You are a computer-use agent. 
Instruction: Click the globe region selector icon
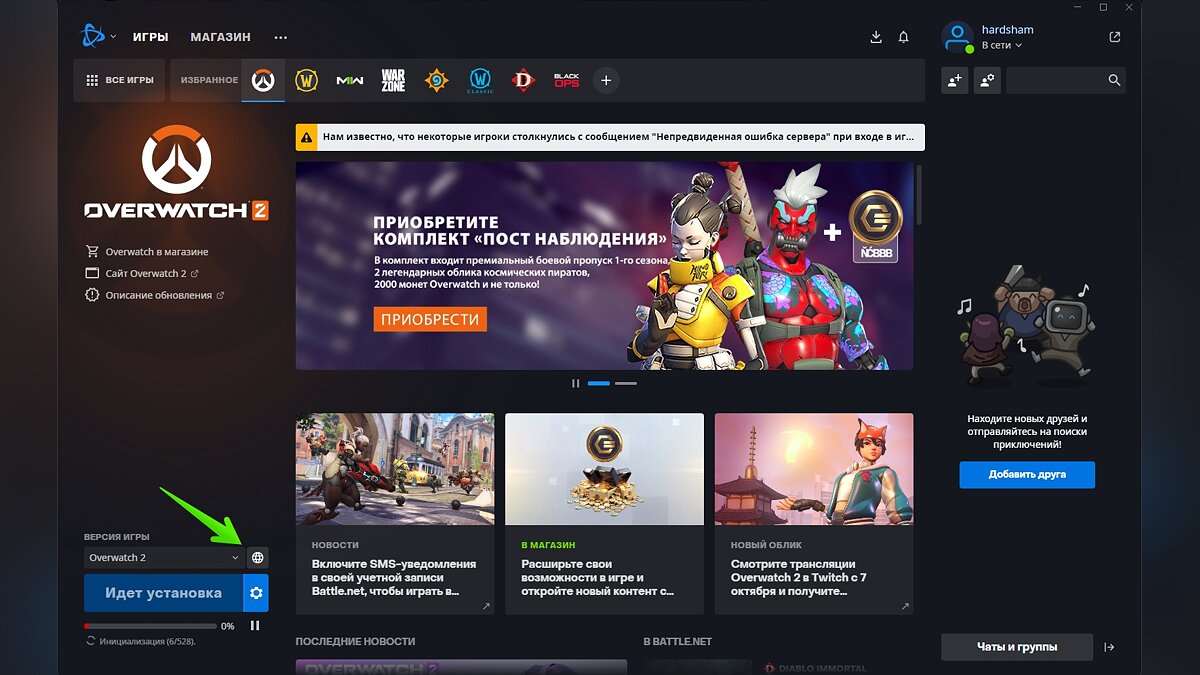tap(257, 558)
